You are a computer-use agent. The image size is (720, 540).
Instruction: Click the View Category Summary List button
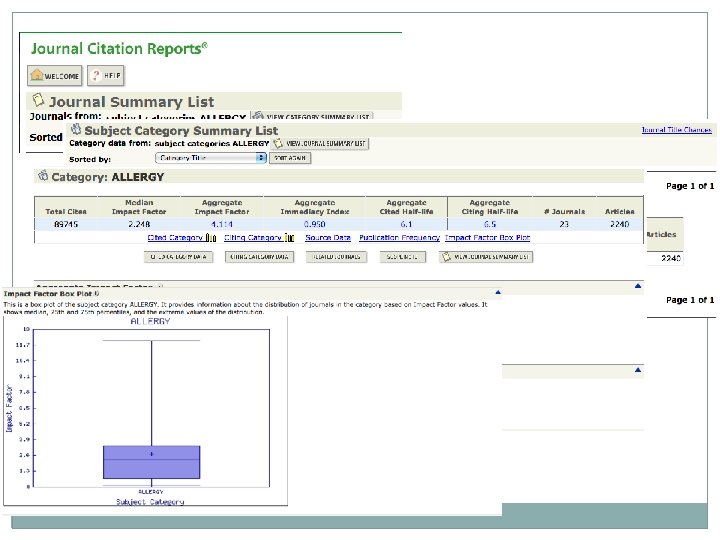coord(312,116)
